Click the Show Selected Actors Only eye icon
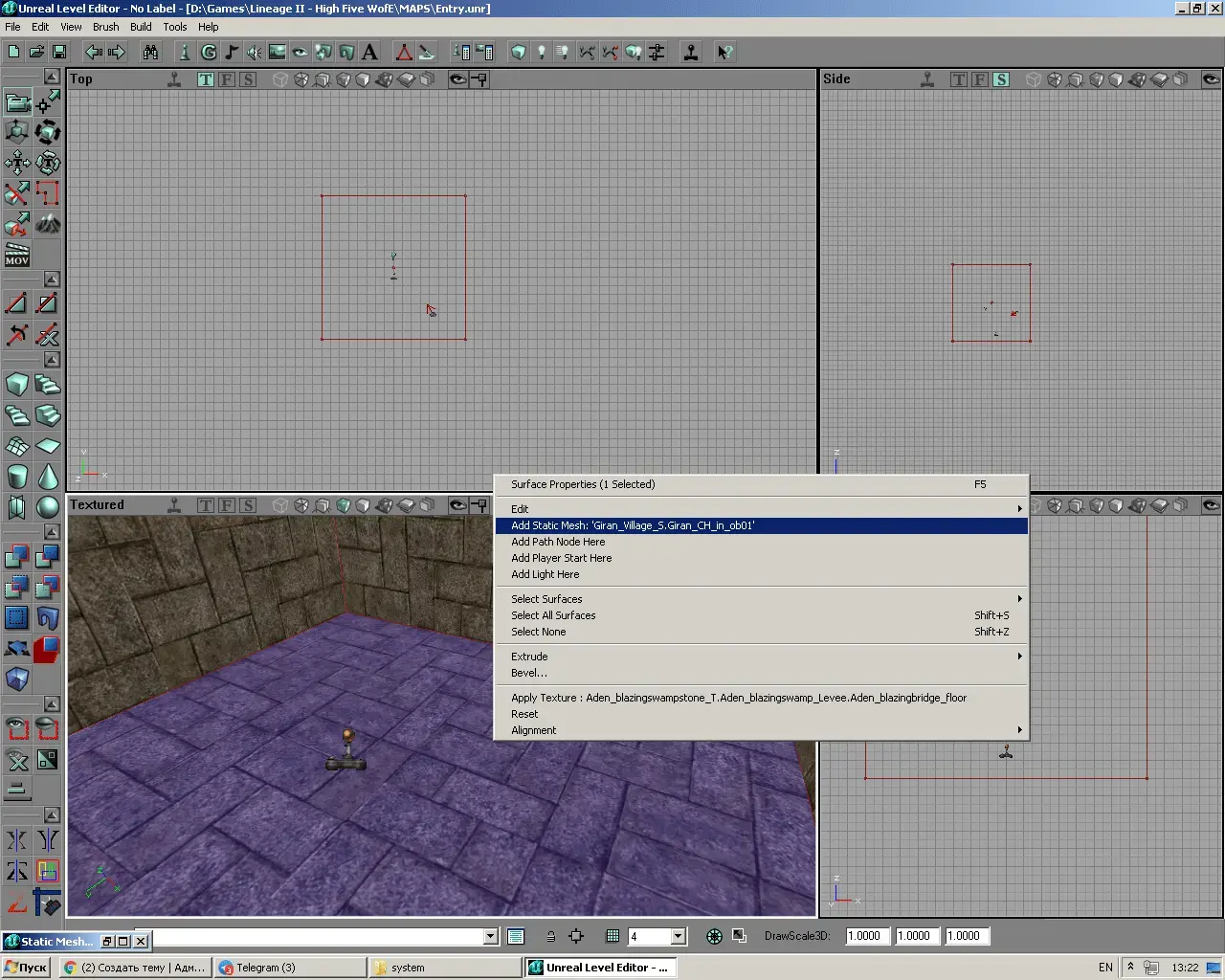 [17, 729]
